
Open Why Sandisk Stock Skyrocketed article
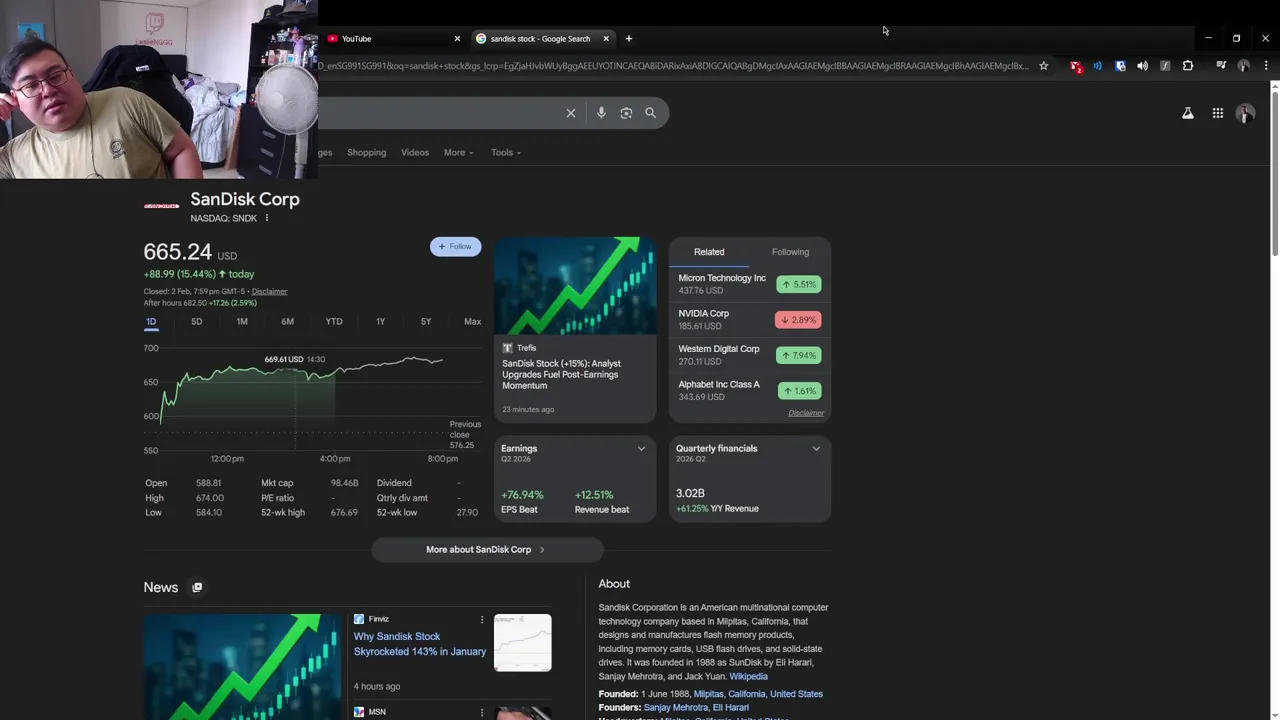[419, 644]
